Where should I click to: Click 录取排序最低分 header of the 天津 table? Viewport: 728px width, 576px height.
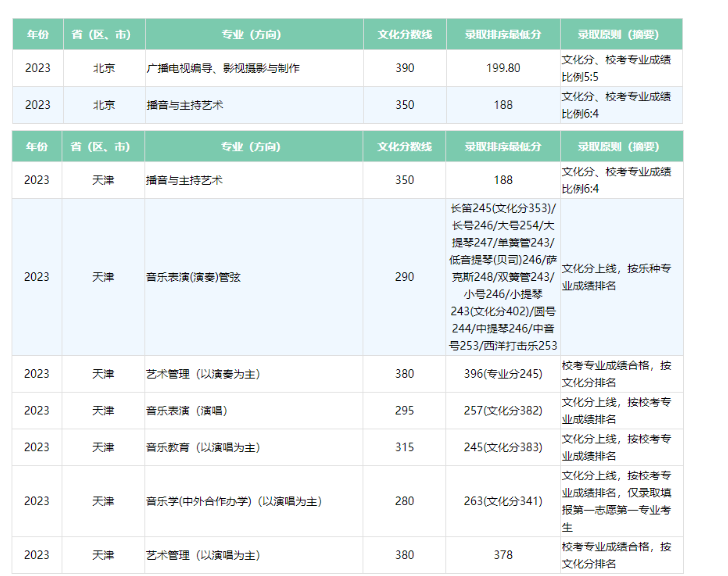[x=503, y=147]
